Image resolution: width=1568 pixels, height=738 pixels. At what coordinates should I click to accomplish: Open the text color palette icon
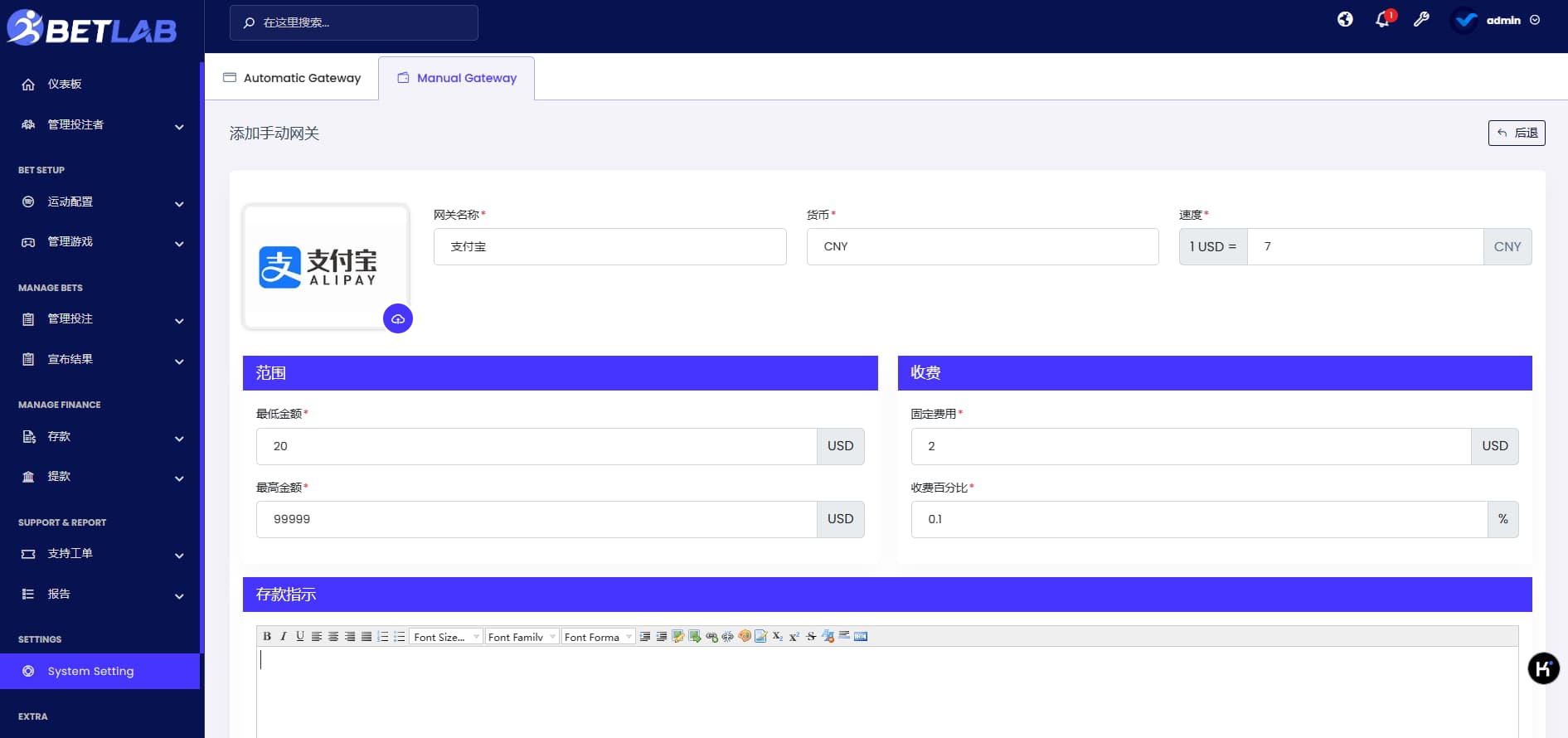pyautogui.click(x=745, y=637)
